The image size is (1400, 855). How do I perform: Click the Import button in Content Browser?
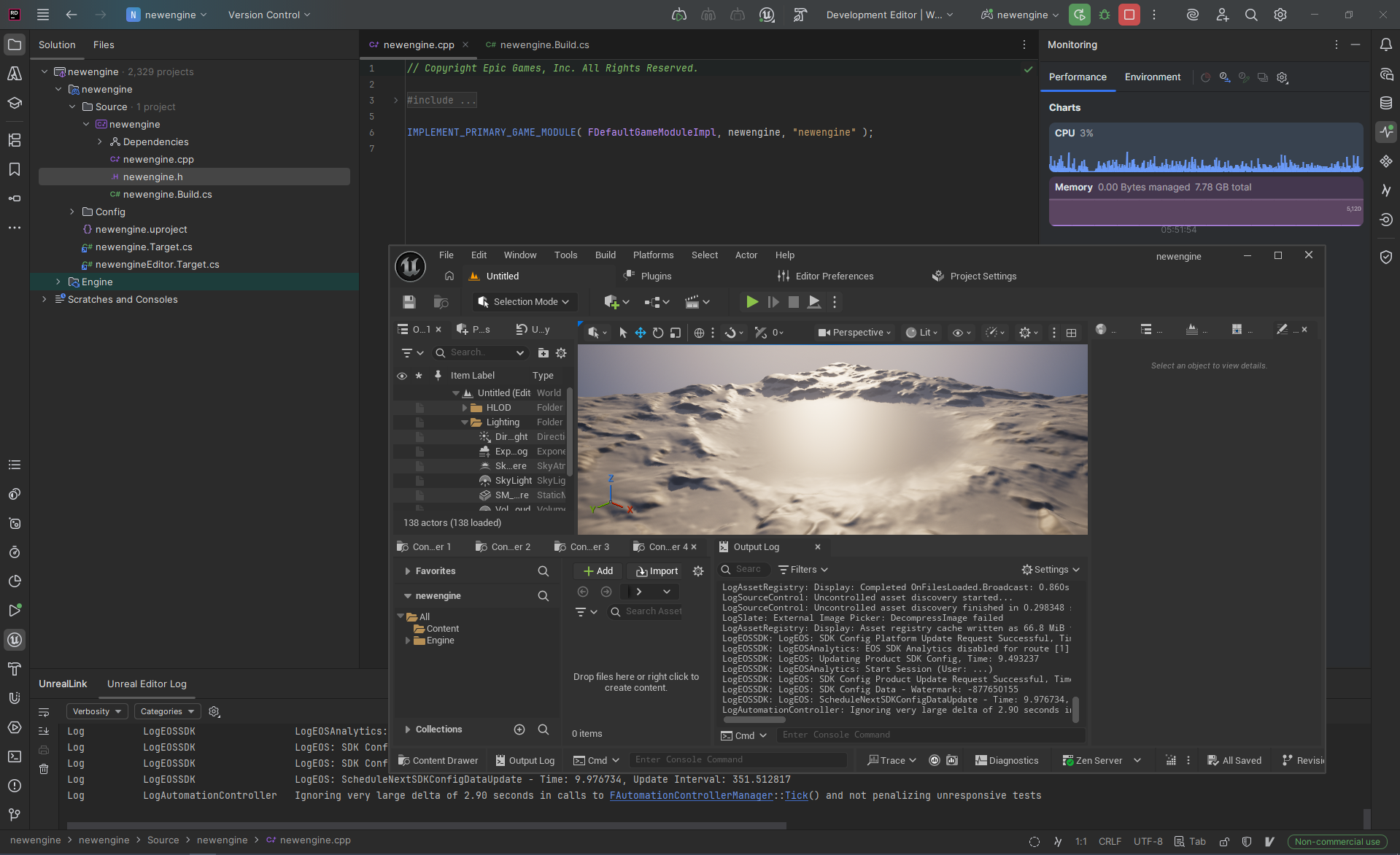(657, 571)
